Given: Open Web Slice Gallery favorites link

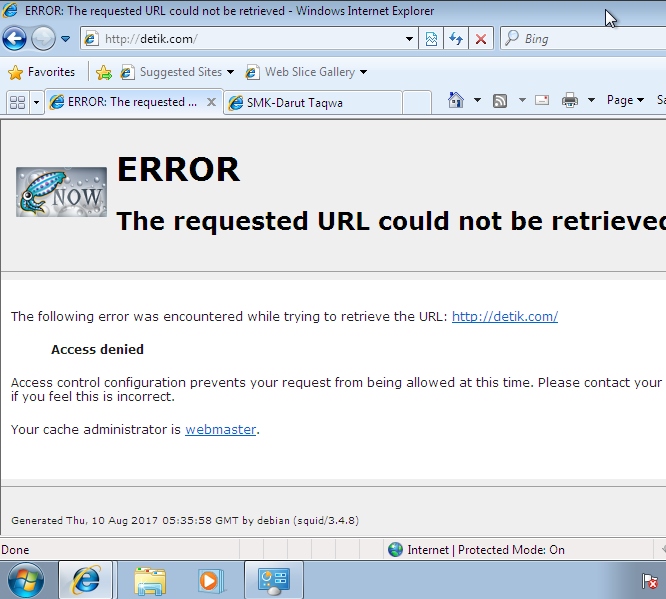Looking at the screenshot, I should tap(306, 72).
